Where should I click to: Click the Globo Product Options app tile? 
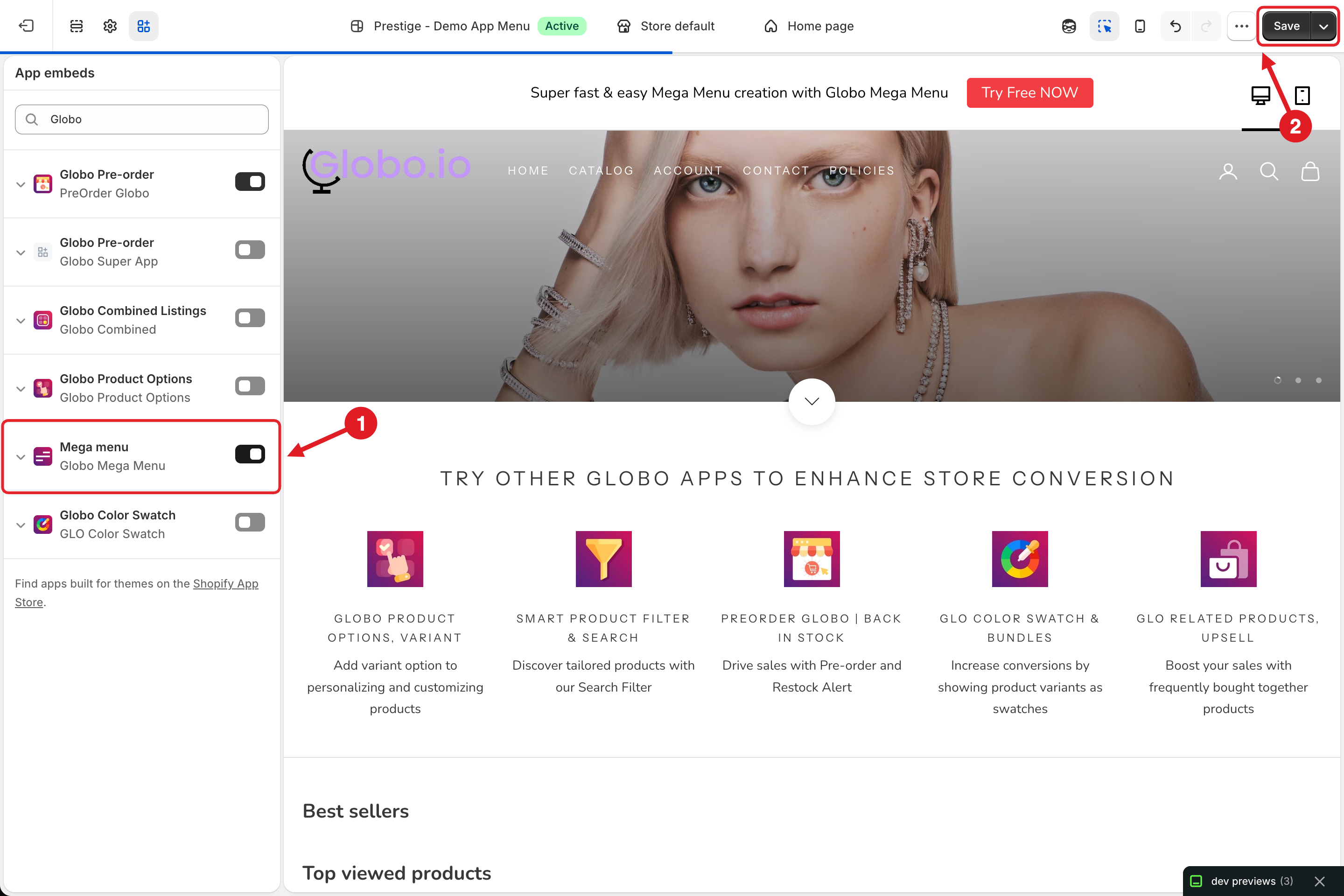[x=395, y=559]
